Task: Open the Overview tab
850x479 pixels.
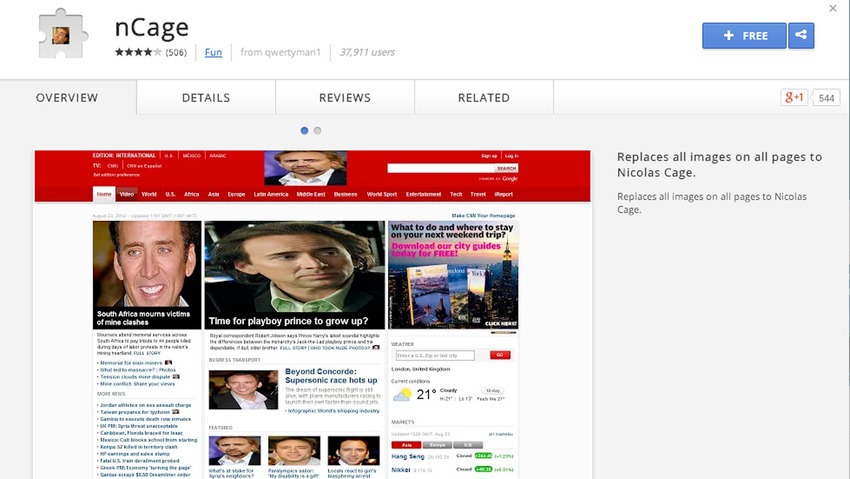Action: (68, 98)
